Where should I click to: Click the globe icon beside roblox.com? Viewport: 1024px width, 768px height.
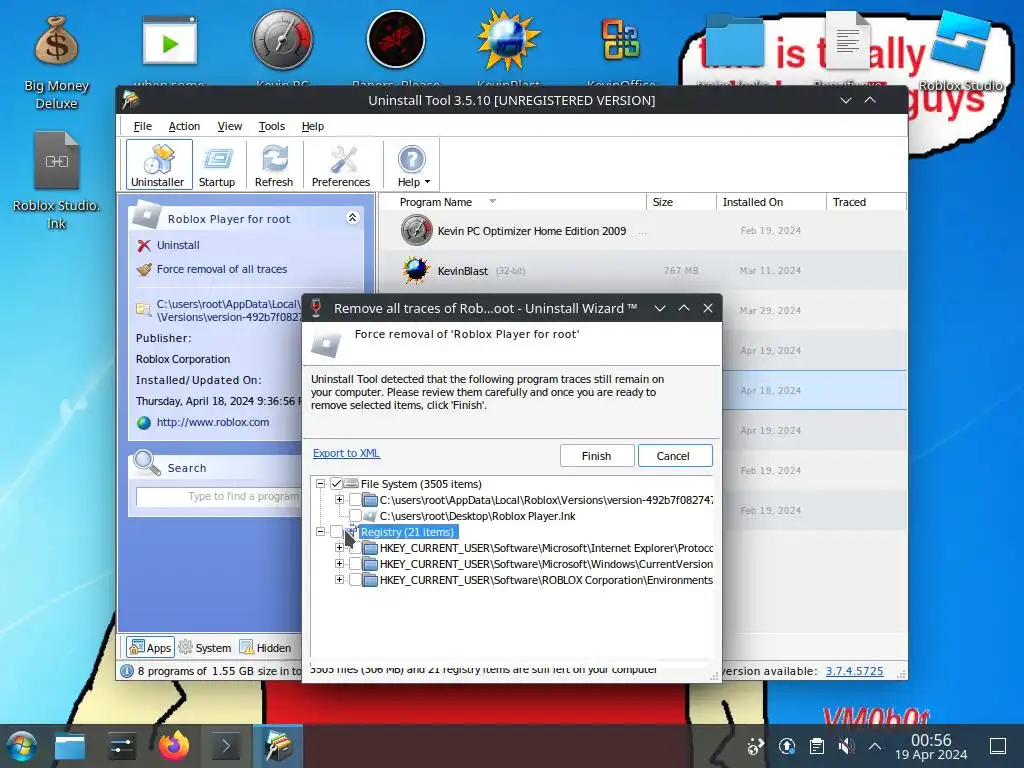tap(144, 423)
